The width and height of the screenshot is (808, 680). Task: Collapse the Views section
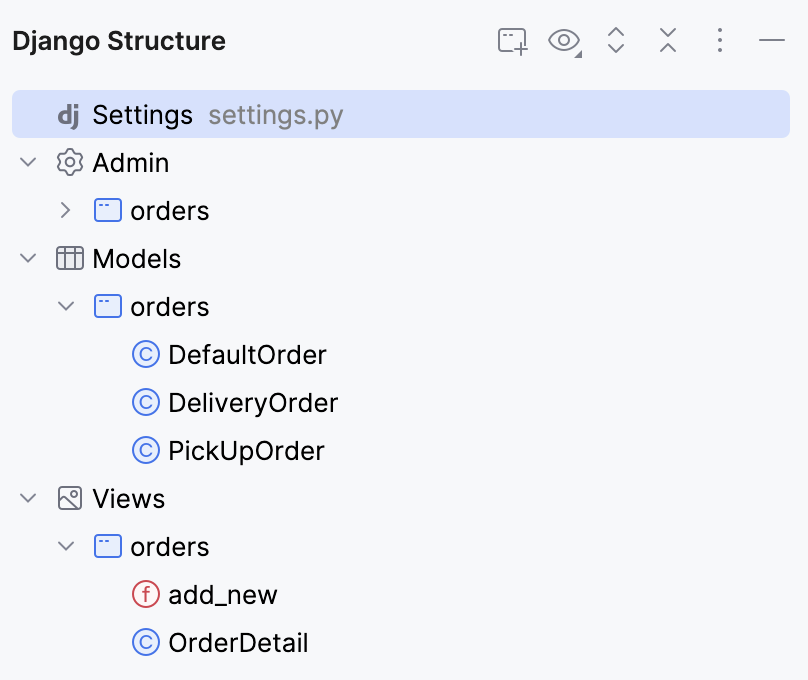point(28,498)
